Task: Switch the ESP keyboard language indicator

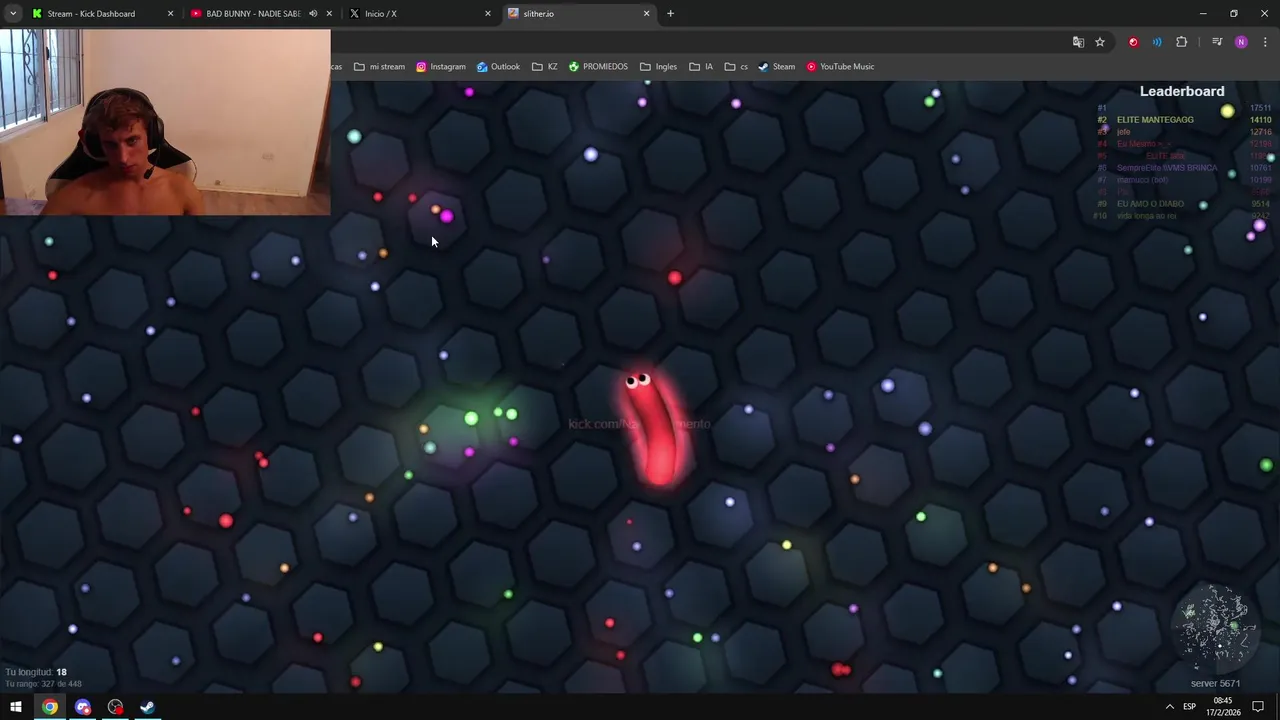Action: pyautogui.click(x=1189, y=707)
